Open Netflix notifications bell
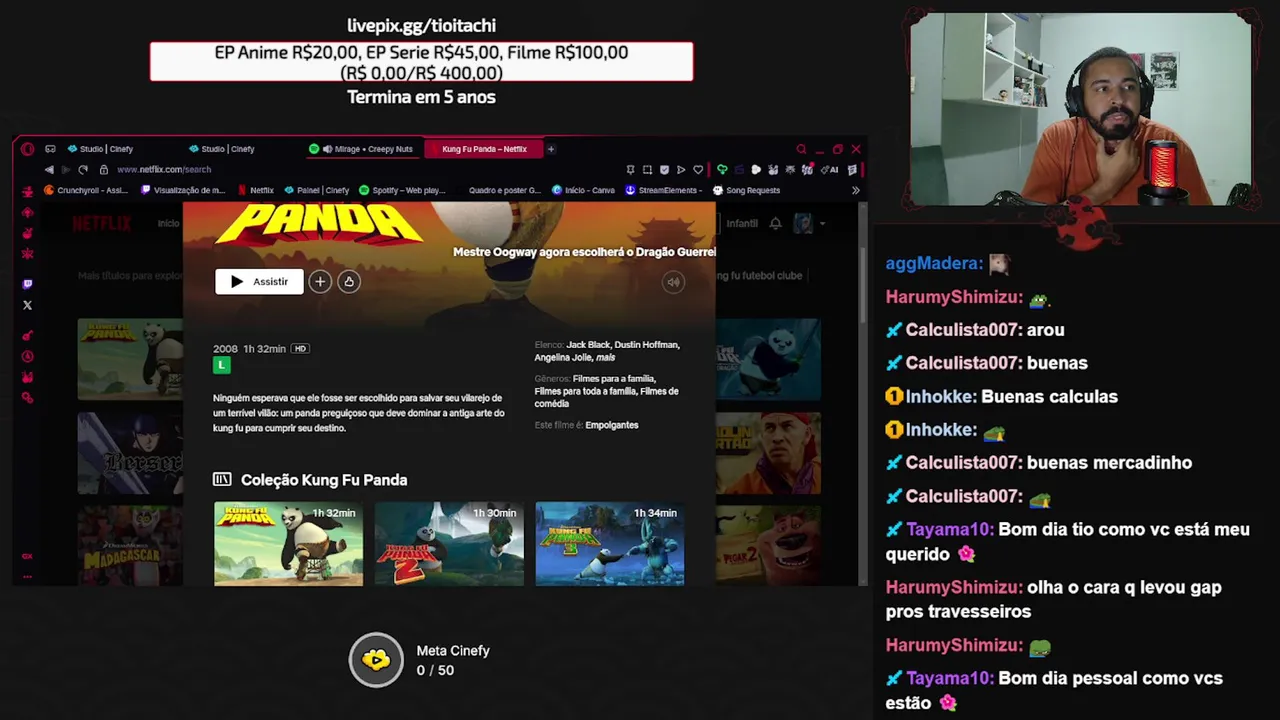Image resolution: width=1280 pixels, height=720 pixels. pyautogui.click(x=775, y=223)
